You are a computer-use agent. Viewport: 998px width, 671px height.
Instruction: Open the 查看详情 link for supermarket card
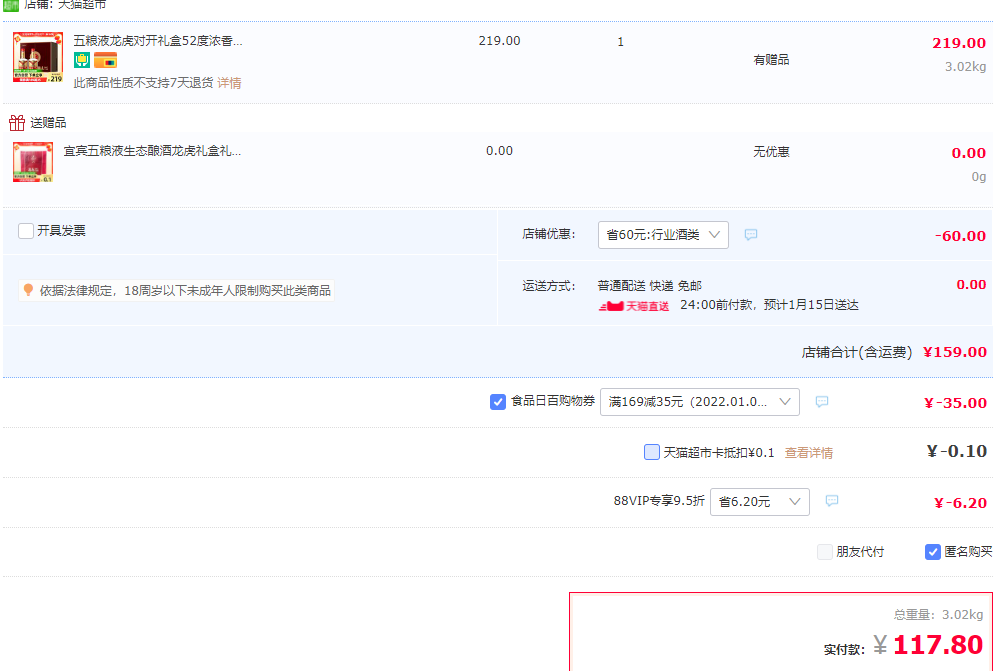tap(808, 453)
